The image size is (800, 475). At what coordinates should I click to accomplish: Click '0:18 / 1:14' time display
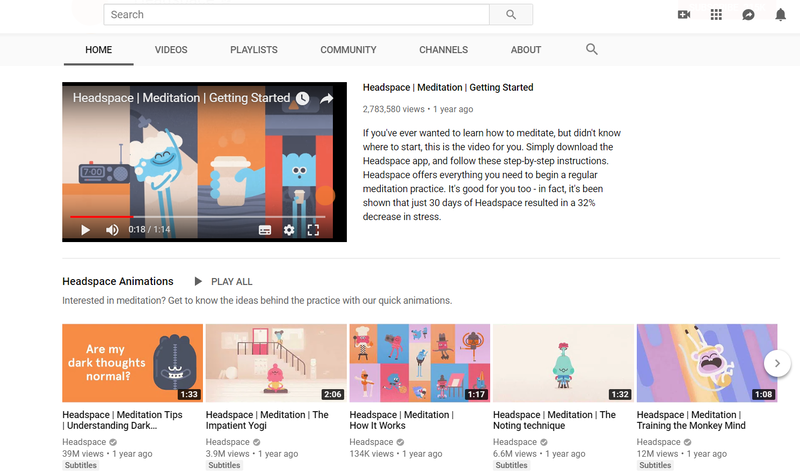point(149,230)
